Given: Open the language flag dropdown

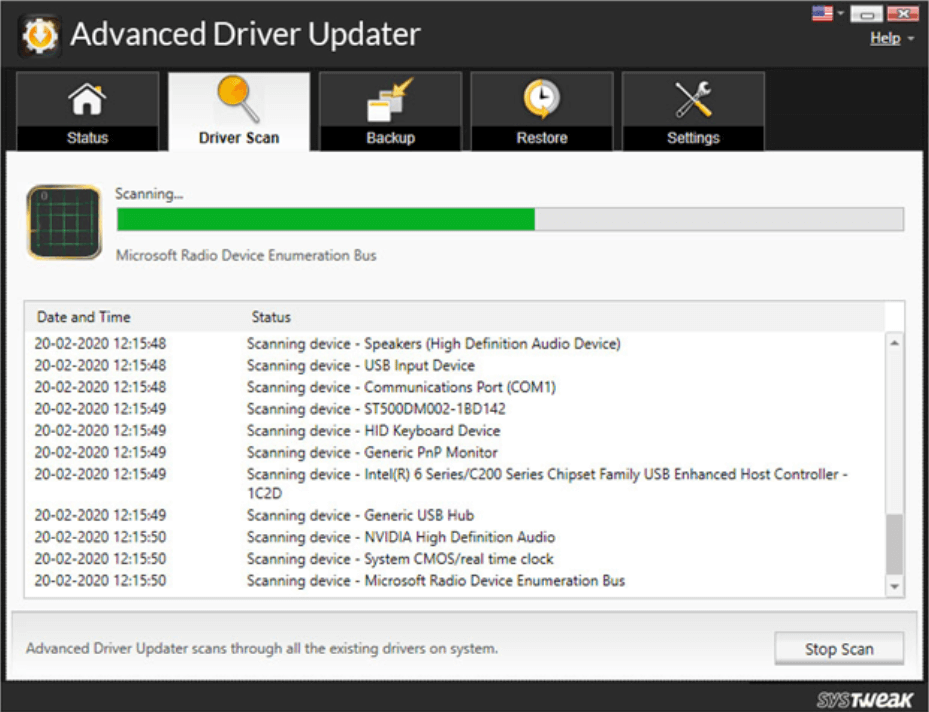Looking at the screenshot, I should coord(821,12).
